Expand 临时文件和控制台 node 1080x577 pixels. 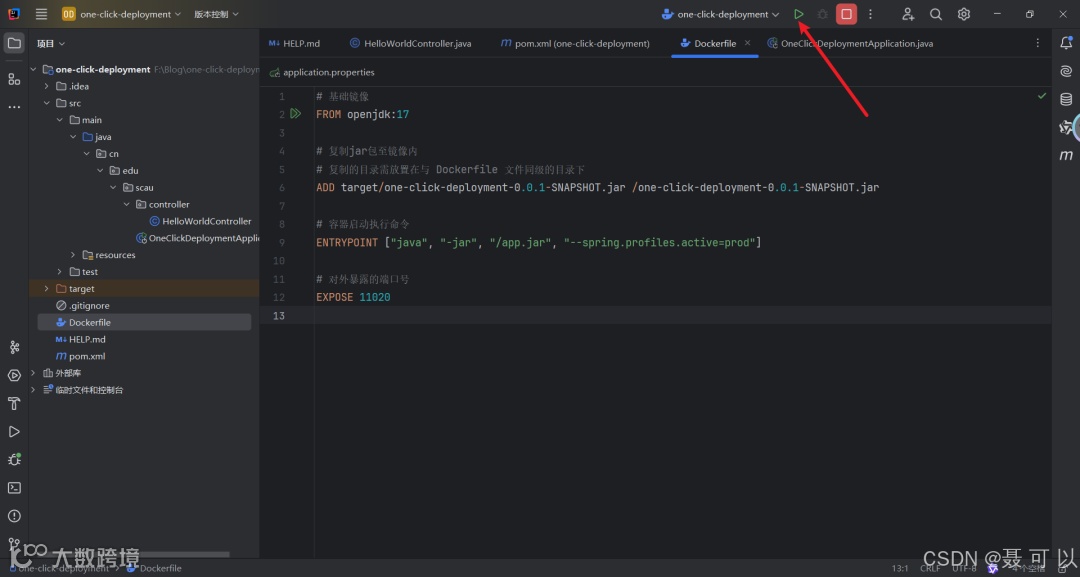pyautogui.click(x=33, y=390)
